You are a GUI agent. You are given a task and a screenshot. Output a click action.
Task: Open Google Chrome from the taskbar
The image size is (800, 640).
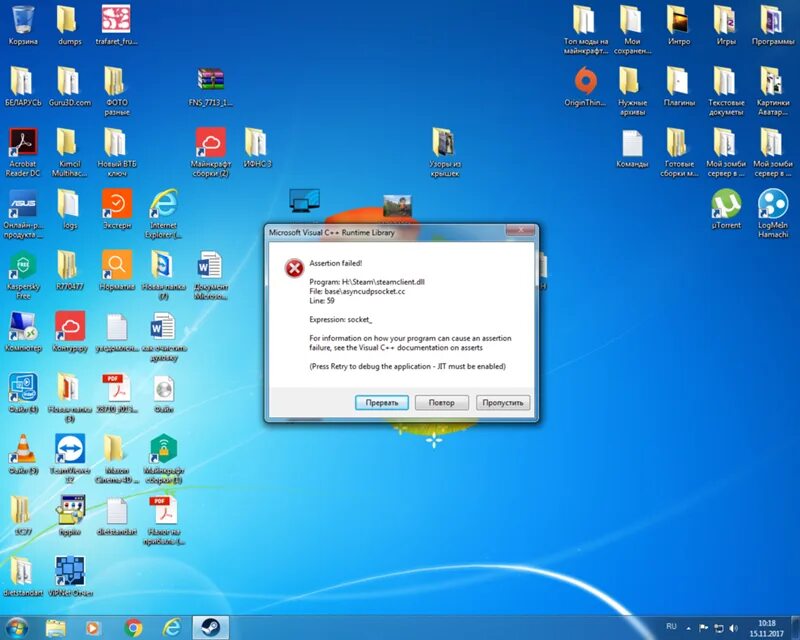coord(133,628)
